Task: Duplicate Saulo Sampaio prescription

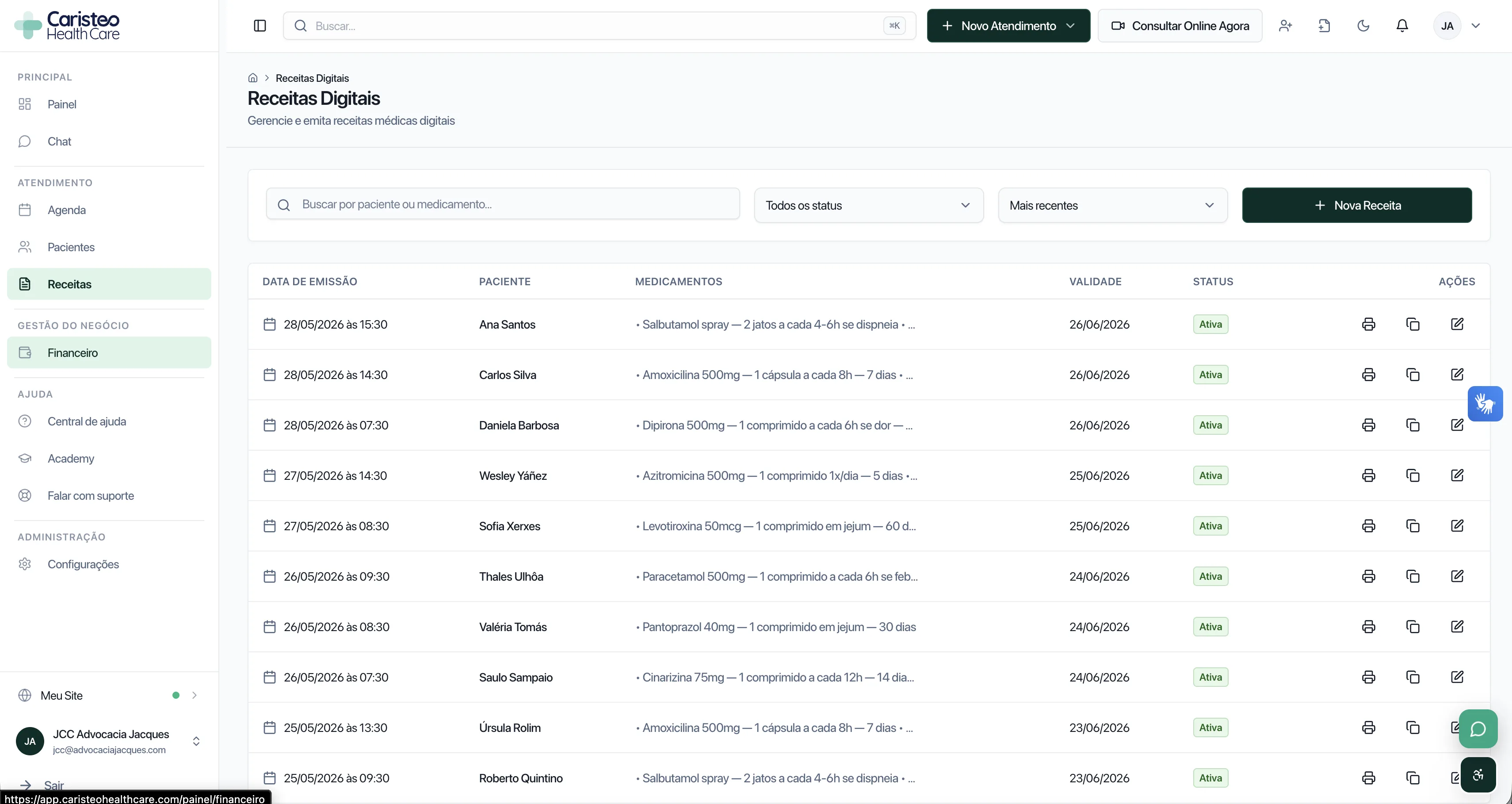Action: (1413, 678)
